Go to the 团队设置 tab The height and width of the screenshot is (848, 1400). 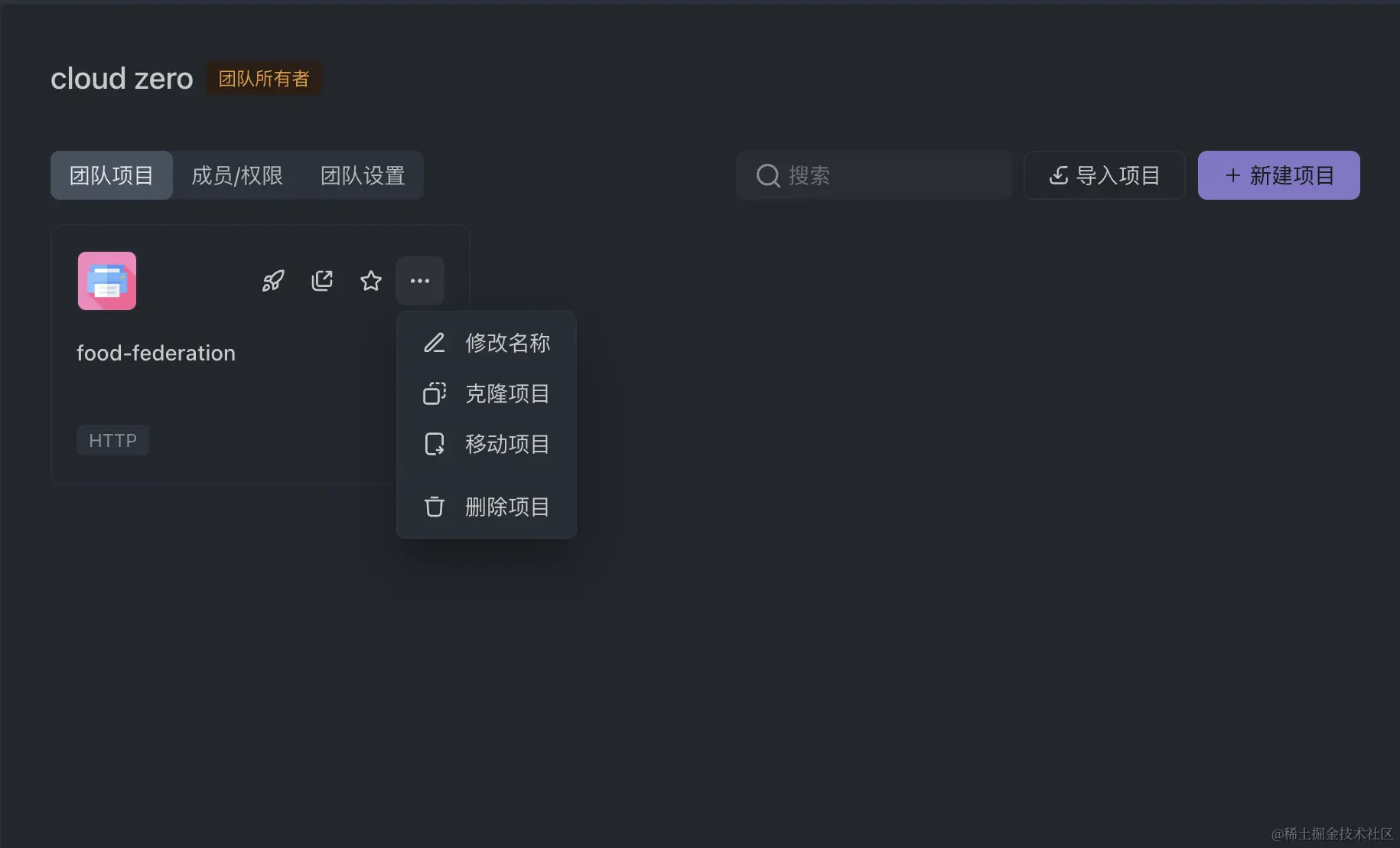coord(363,175)
